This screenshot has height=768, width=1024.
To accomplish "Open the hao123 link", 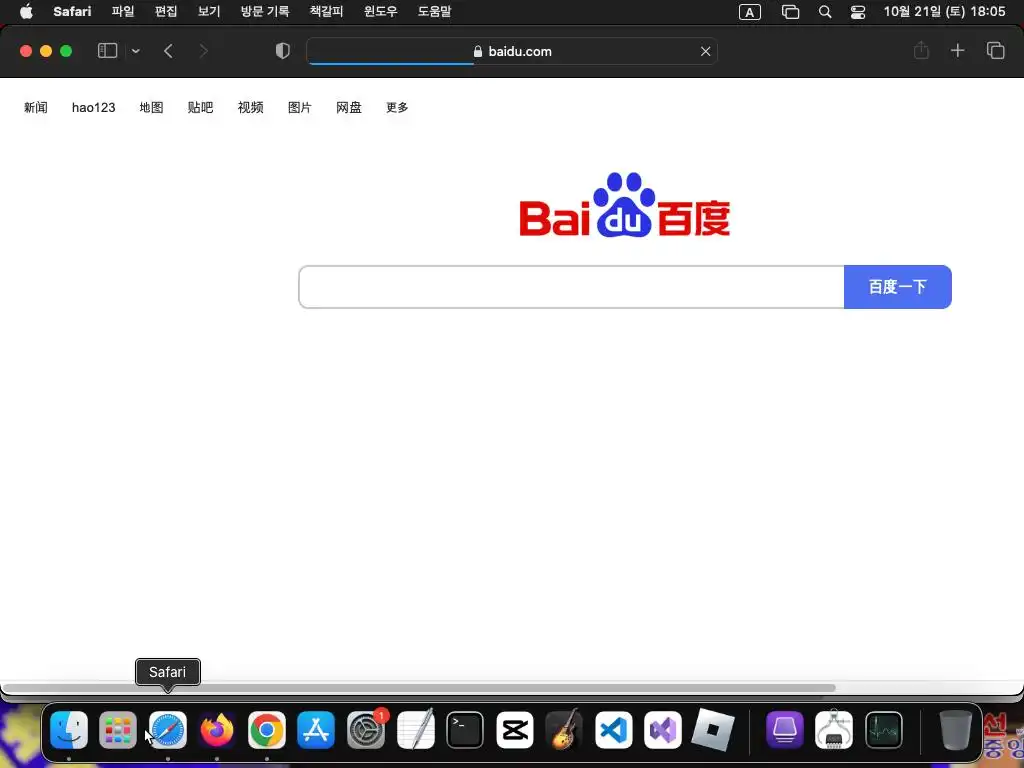I will 93,107.
